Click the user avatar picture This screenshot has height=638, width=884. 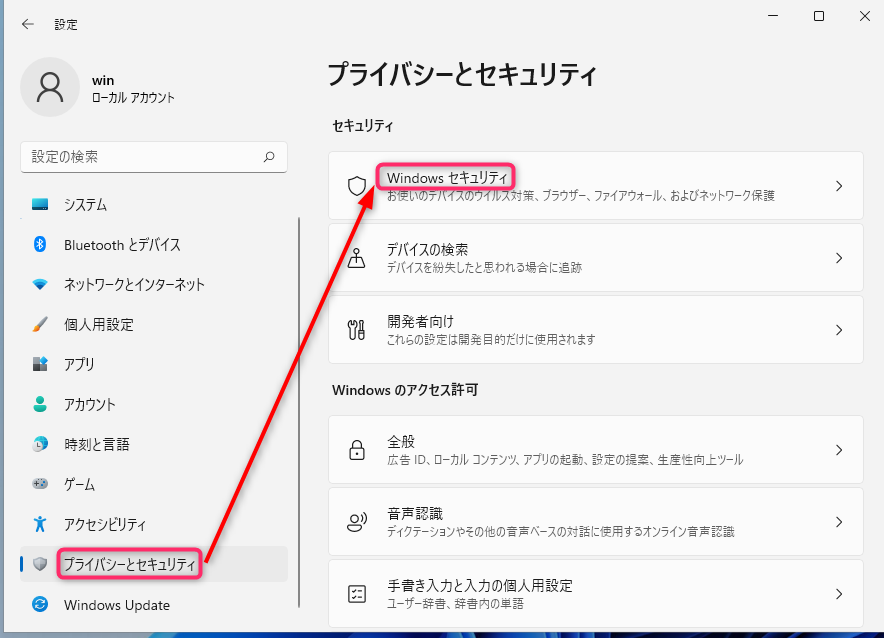point(50,87)
